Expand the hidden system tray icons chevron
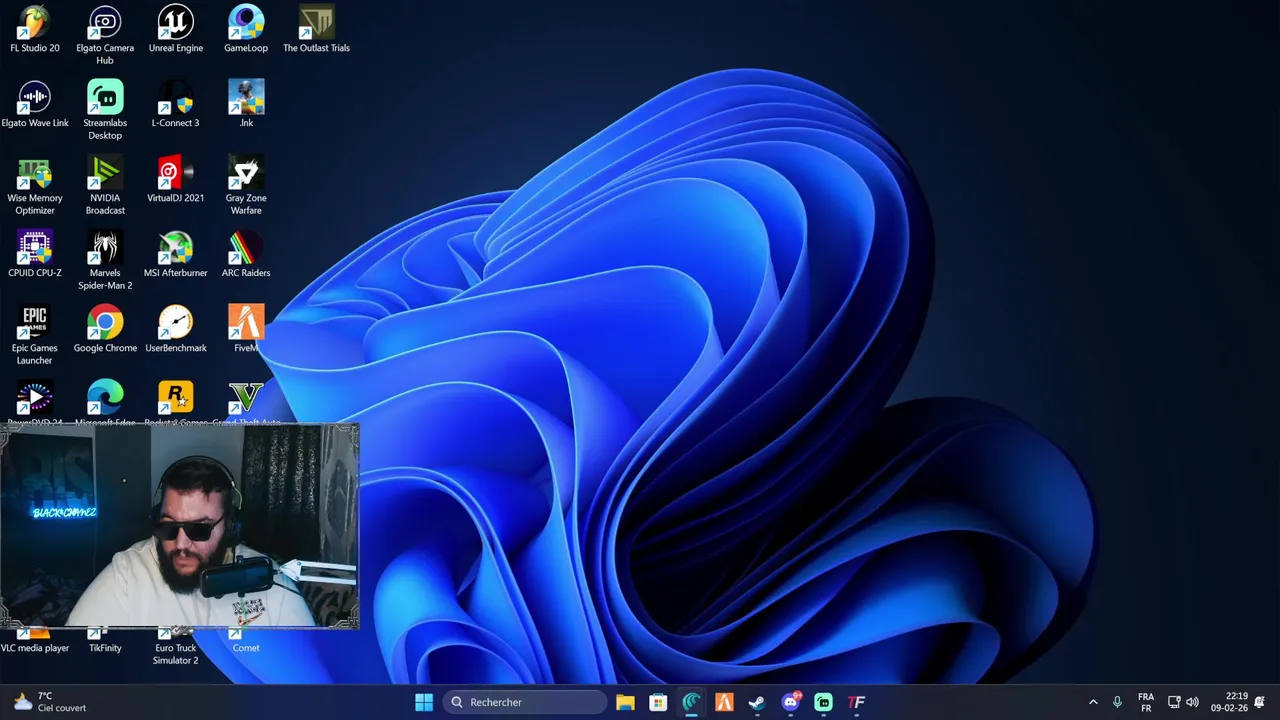This screenshot has width=1280, height=720. 1093,702
